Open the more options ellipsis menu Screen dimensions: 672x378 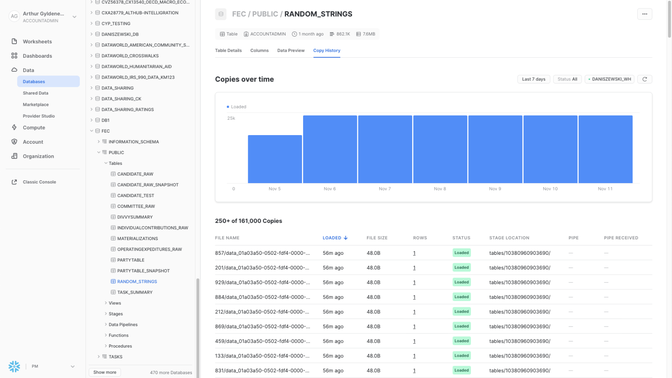pos(645,14)
